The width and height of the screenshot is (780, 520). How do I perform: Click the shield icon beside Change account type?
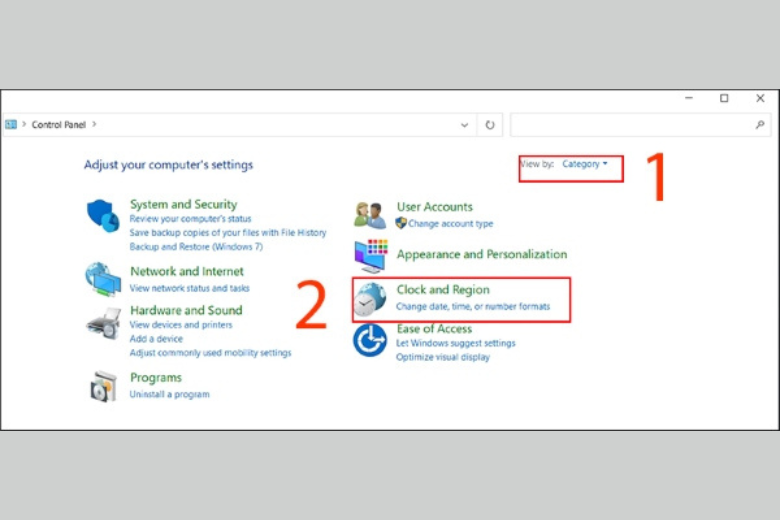point(401,223)
